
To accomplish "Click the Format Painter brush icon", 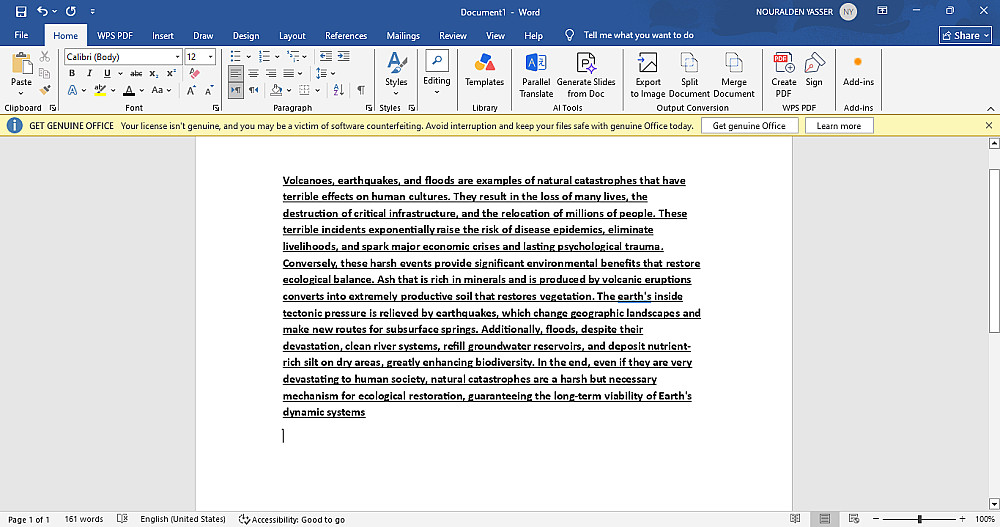I will click(x=45, y=90).
